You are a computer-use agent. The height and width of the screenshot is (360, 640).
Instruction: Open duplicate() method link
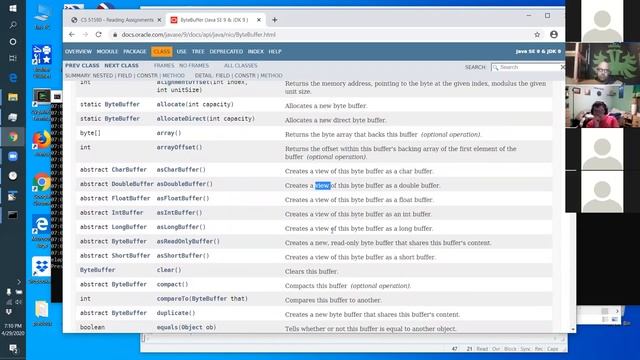[176, 313]
